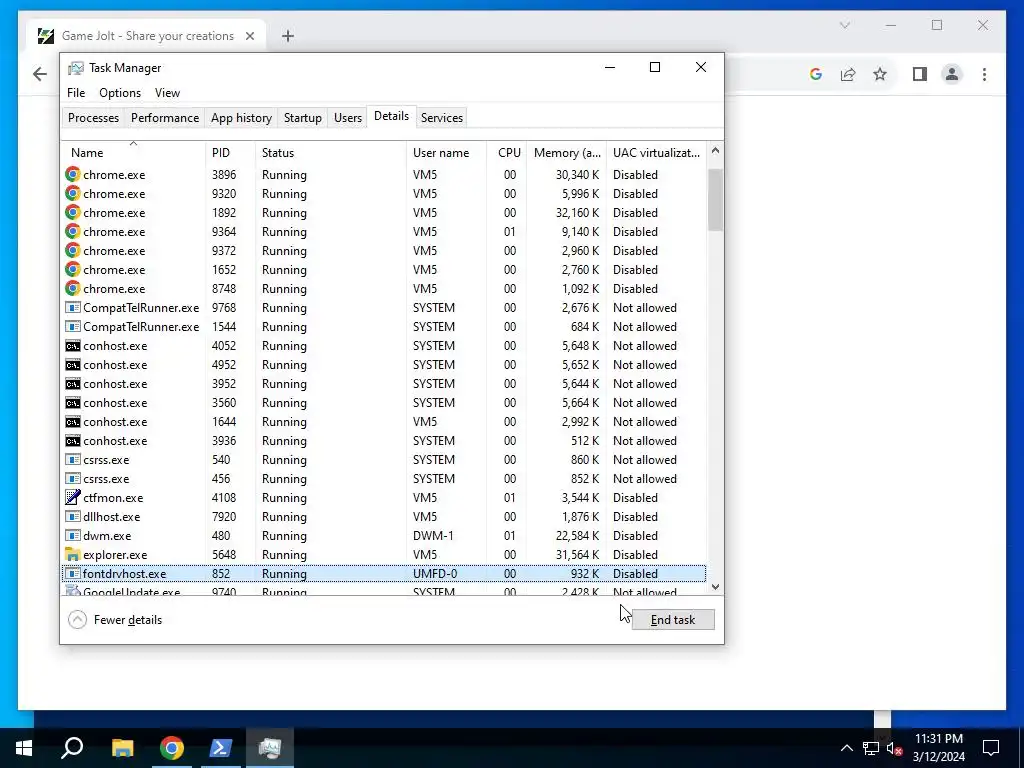This screenshot has height=768, width=1024.
Task: Click conhost.exe icon for PID 1644
Action: [73, 422]
